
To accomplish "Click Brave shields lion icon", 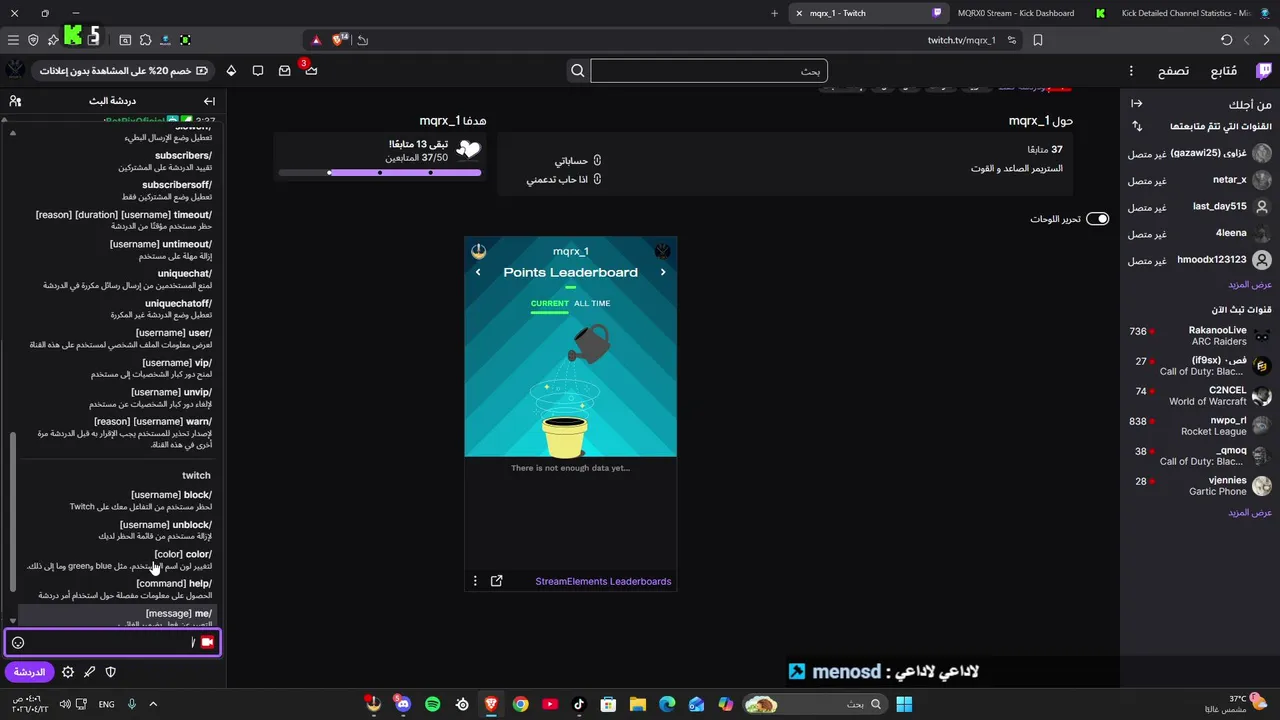I will 339,40.
